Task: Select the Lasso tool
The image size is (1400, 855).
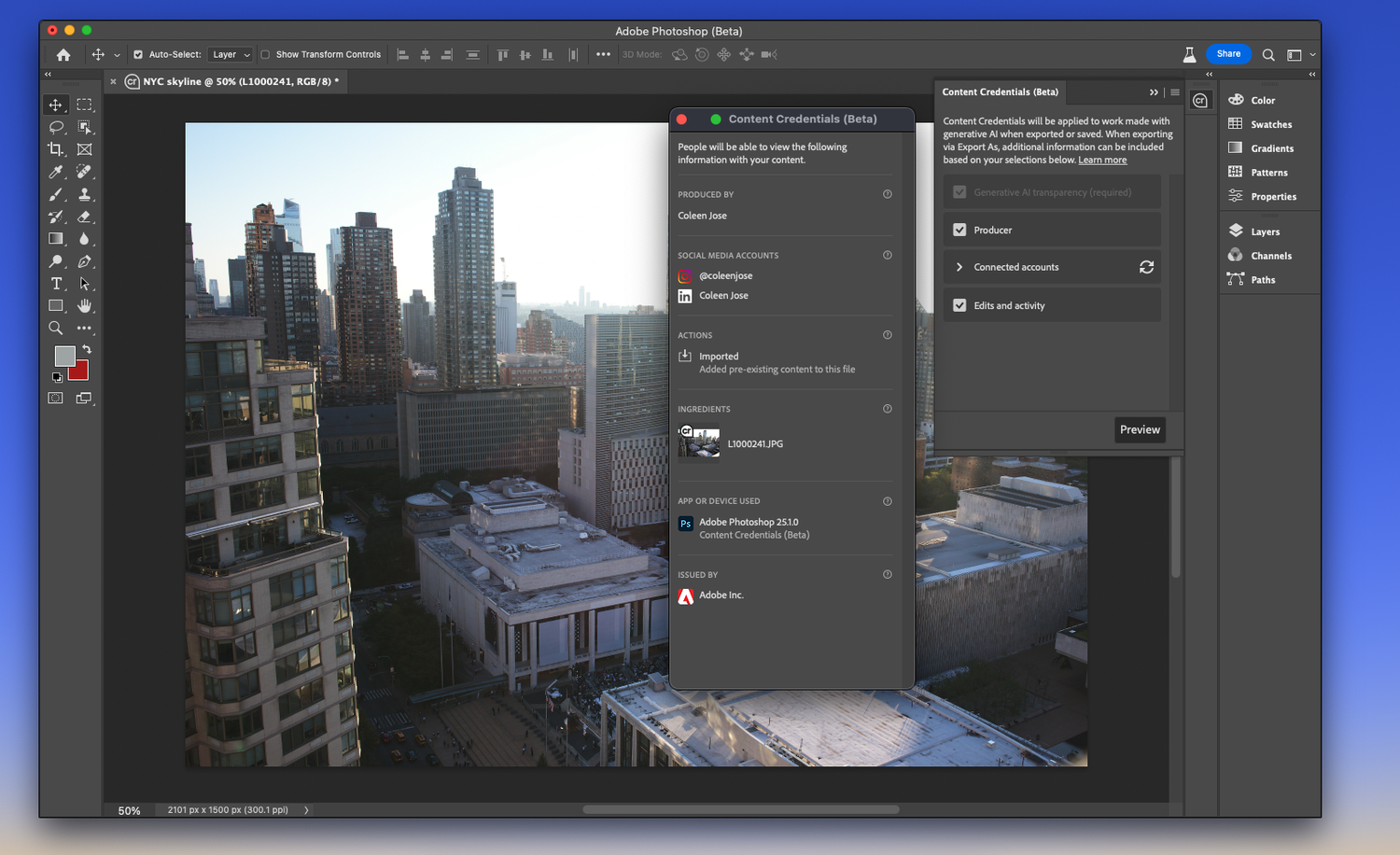Action: [x=56, y=127]
